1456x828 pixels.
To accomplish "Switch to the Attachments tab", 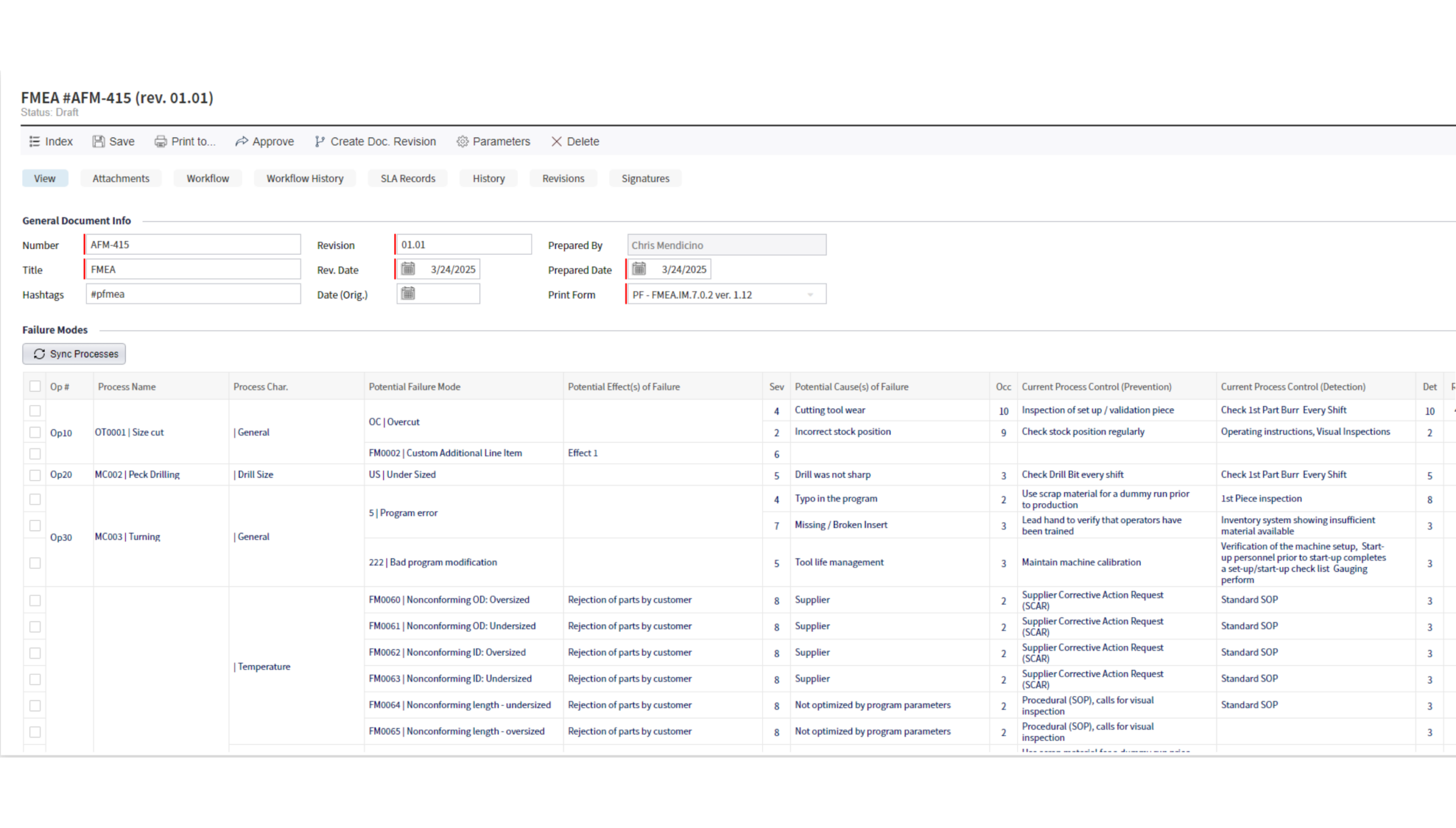I will pos(121,178).
